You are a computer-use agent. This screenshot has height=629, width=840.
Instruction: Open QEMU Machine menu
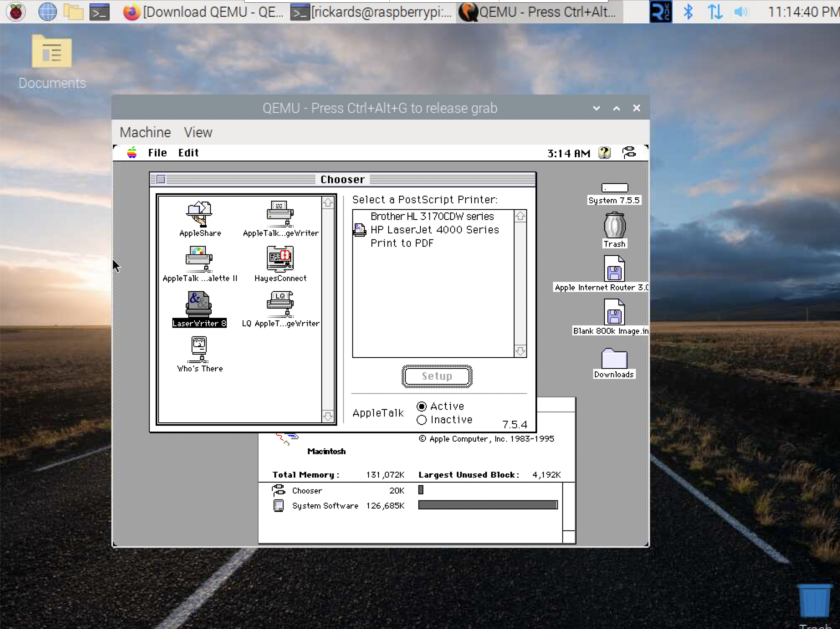pos(145,132)
